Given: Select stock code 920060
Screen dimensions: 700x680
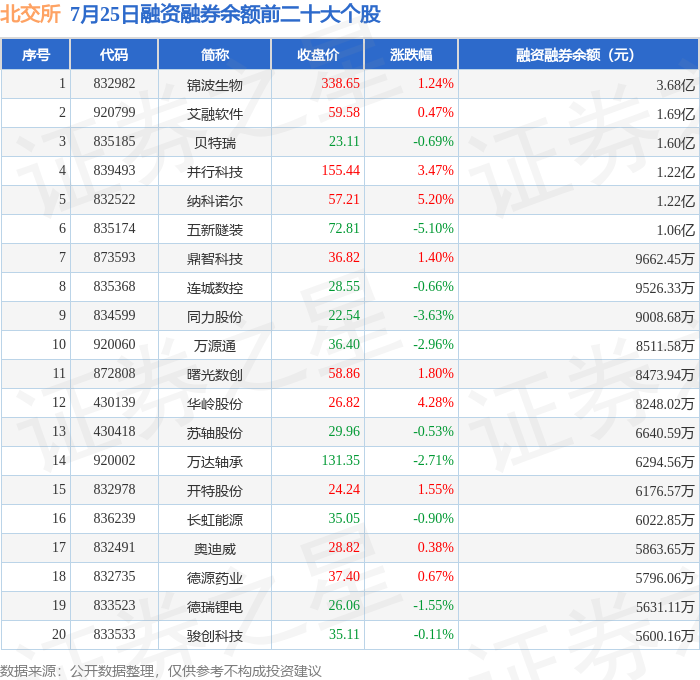Looking at the screenshot, I should coord(114,345).
